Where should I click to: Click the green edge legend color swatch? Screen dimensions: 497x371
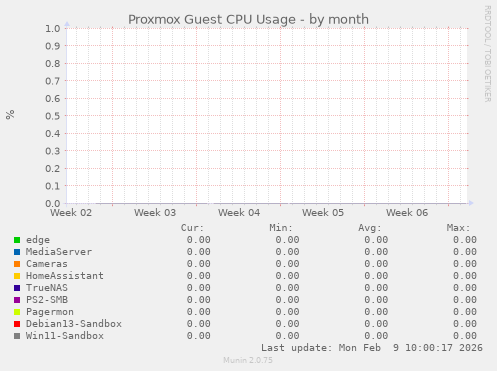pos(17,240)
